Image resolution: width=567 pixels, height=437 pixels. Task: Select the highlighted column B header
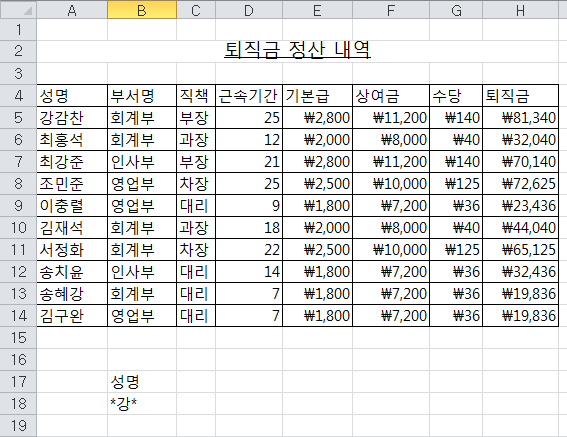pos(142,9)
